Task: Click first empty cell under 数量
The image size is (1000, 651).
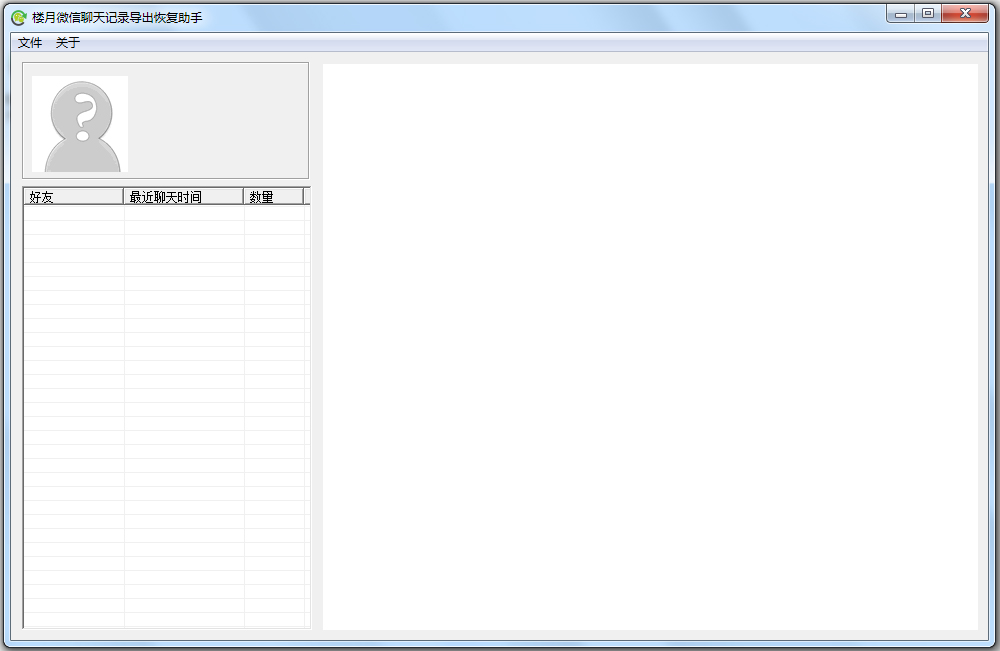Action: pyautogui.click(x=273, y=213)
